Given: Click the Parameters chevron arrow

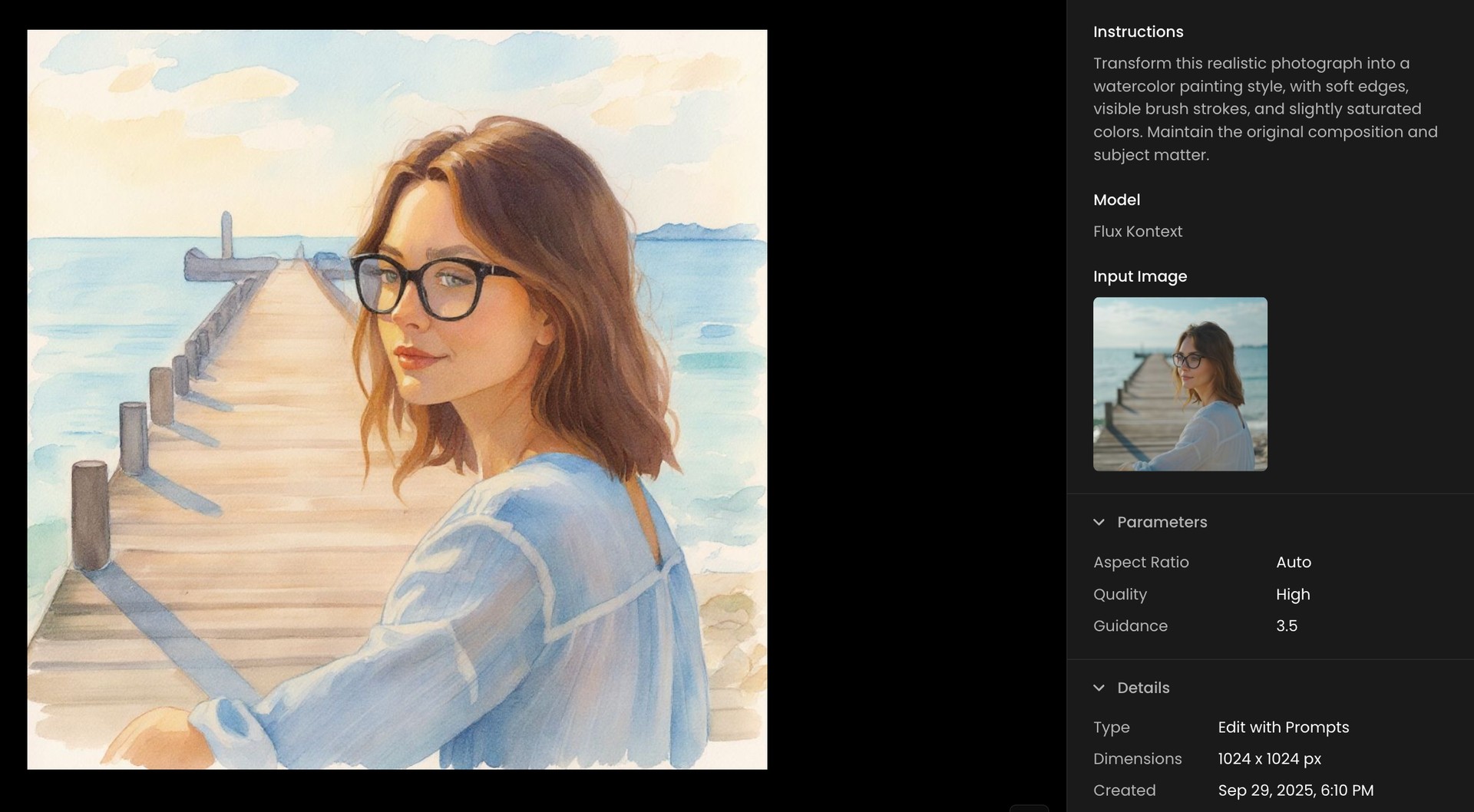Looking at the screenshot, I should click(1100, 522).
